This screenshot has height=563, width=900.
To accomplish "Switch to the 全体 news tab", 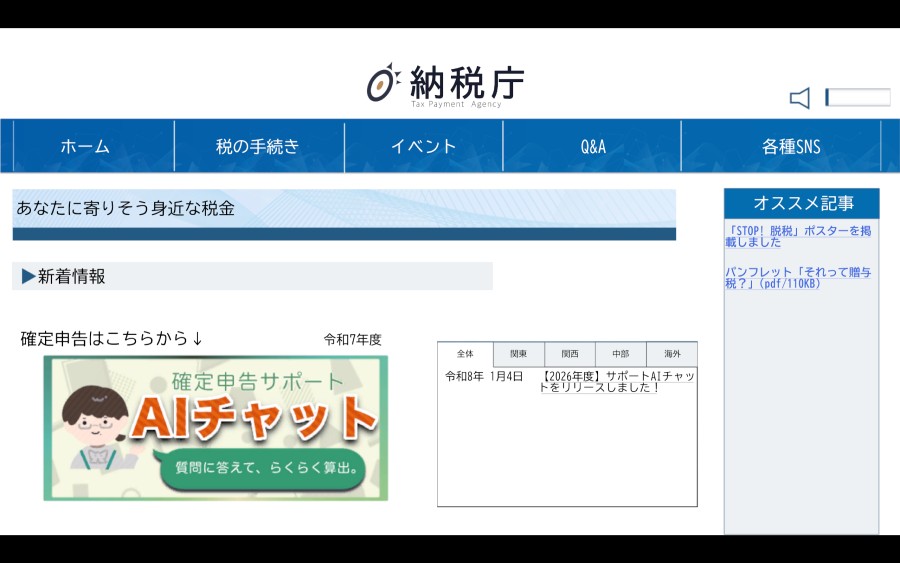I will tap(465, 354).
